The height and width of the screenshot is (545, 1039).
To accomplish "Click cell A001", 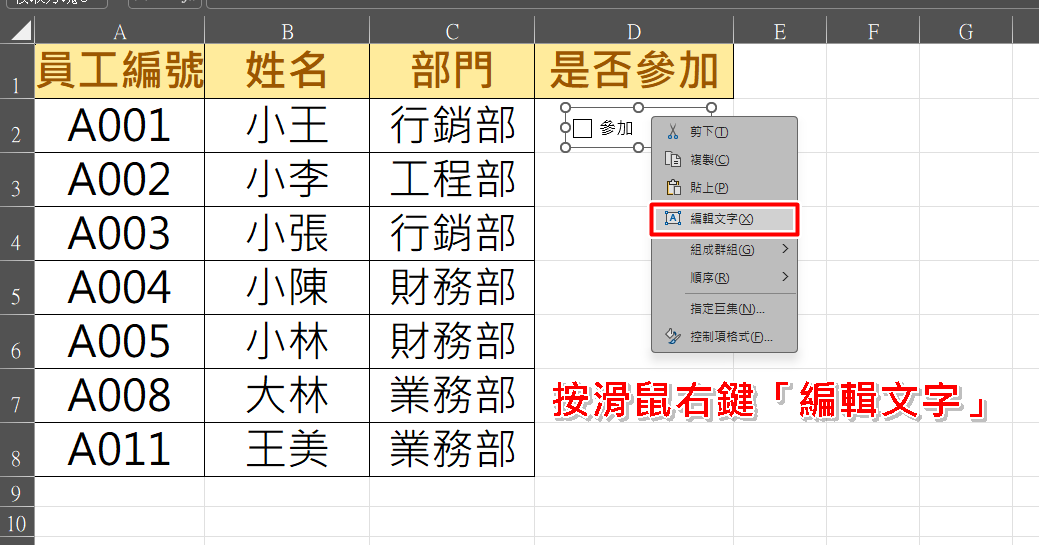I will point(120,126).
